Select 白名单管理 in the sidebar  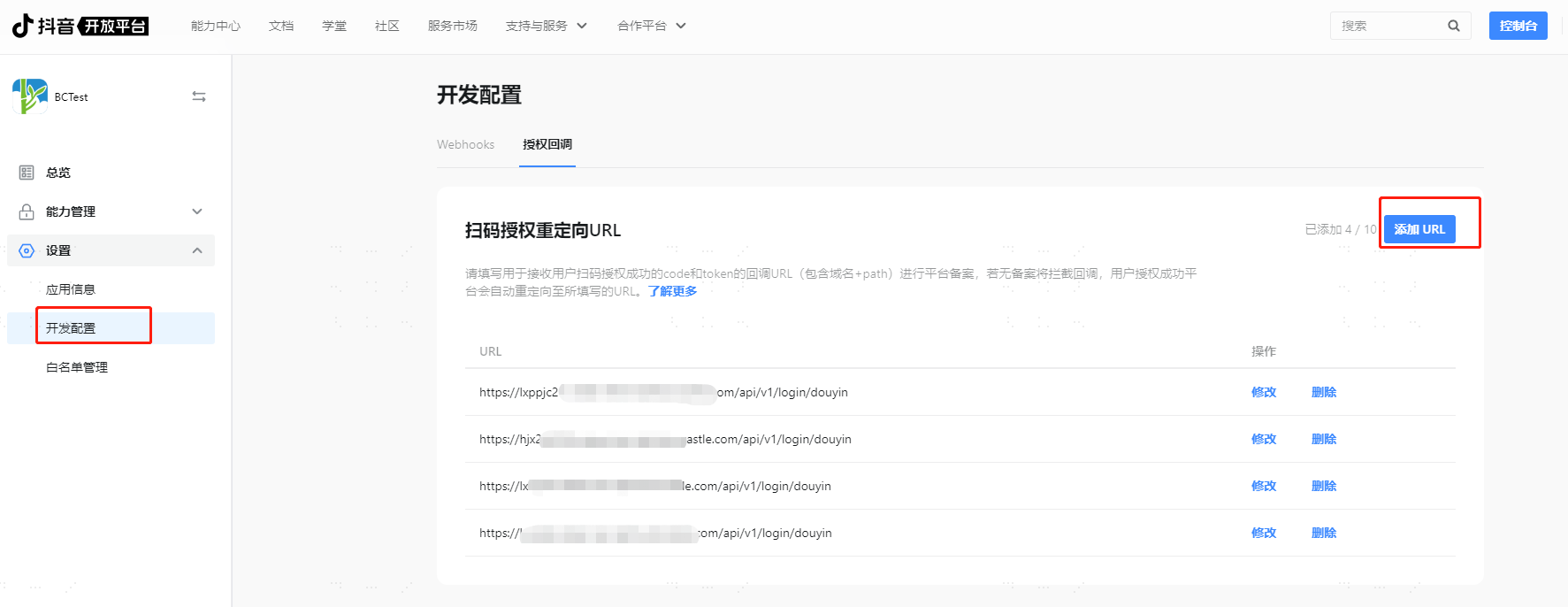pyautogui.click(x=77, y=367)
